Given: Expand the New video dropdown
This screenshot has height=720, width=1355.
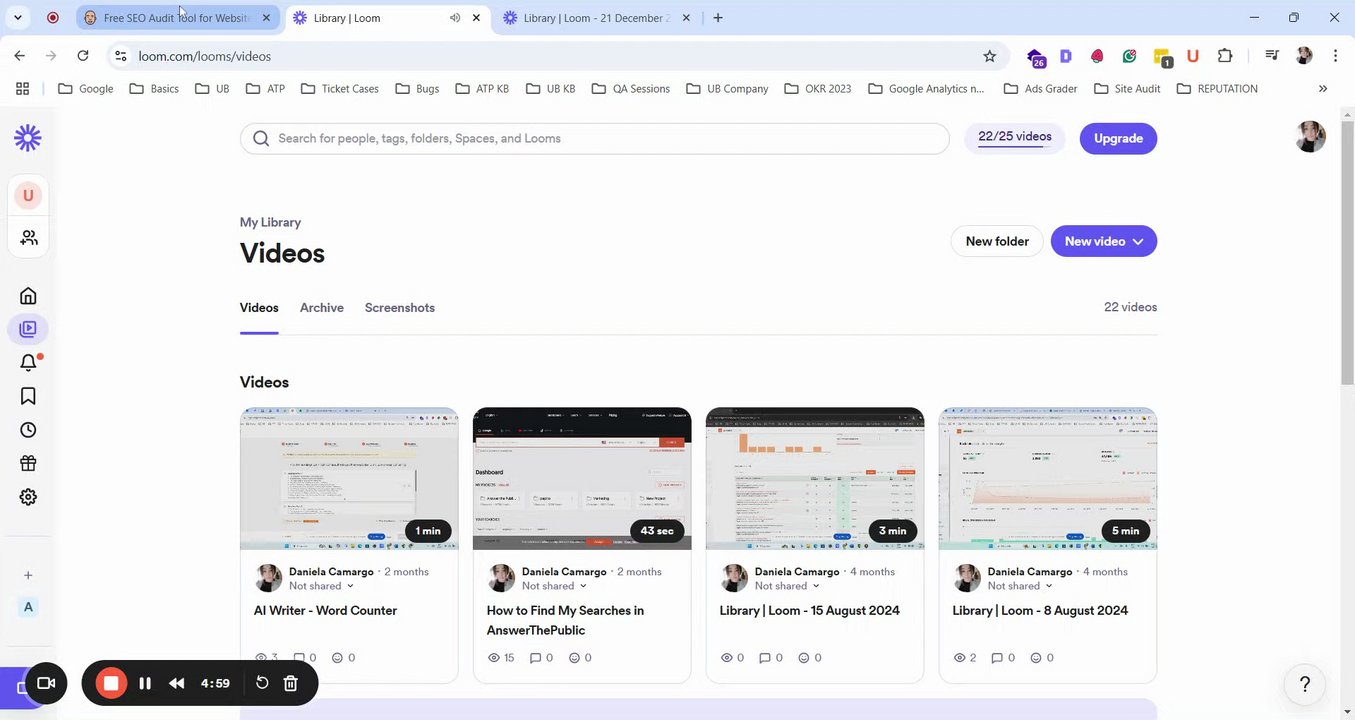Looking at the screenshot, I should tap(1137, 241).
